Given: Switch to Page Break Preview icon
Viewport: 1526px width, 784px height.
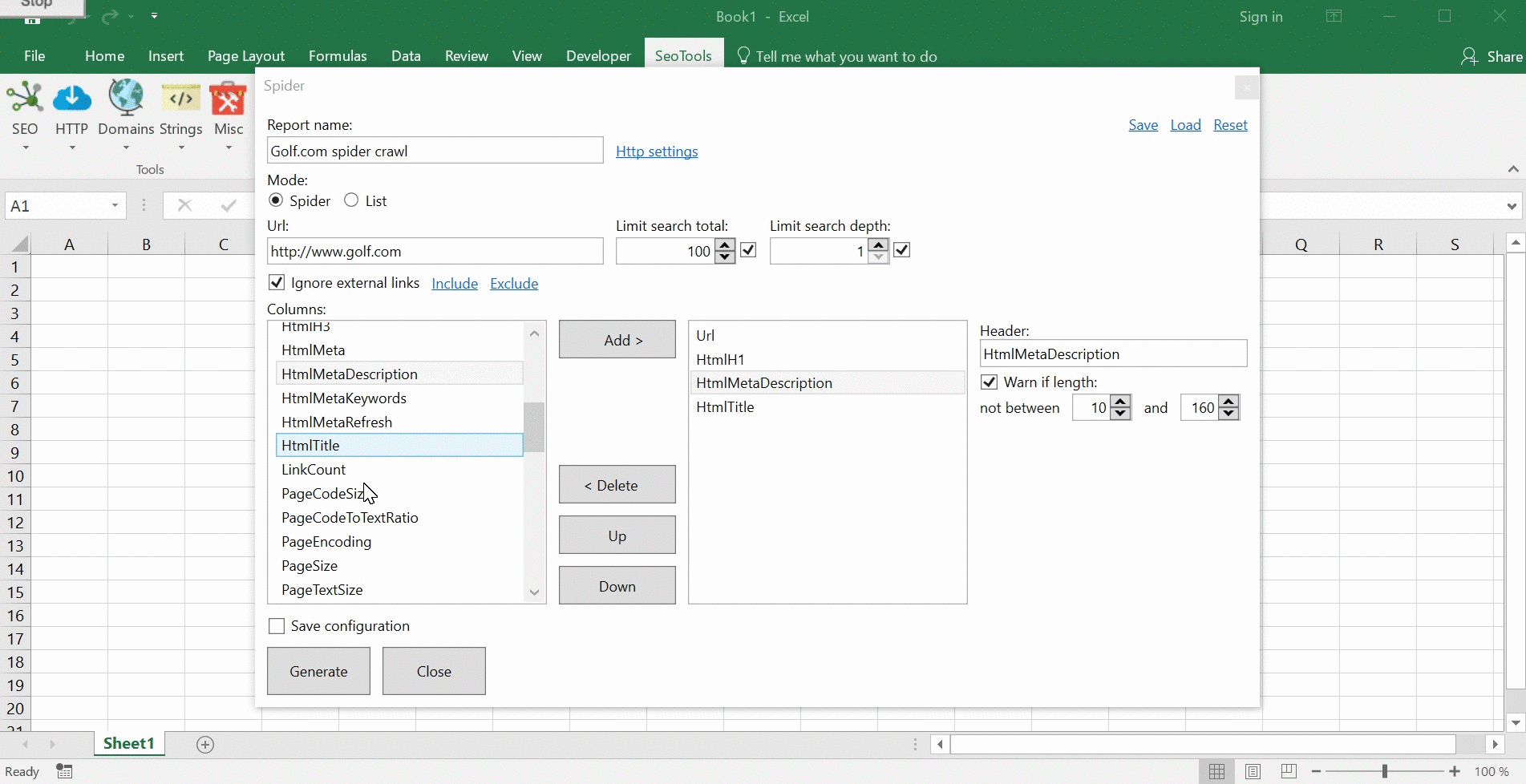Looking at the screenshot, I should 1289,771.
